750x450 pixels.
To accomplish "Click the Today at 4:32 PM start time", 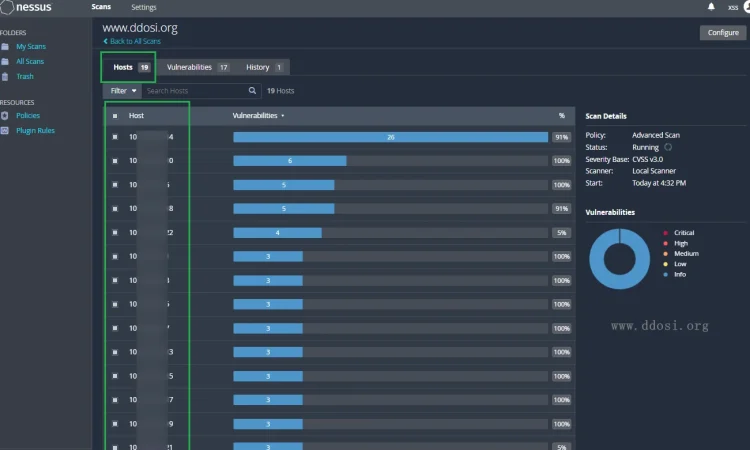I will point(659,183).
